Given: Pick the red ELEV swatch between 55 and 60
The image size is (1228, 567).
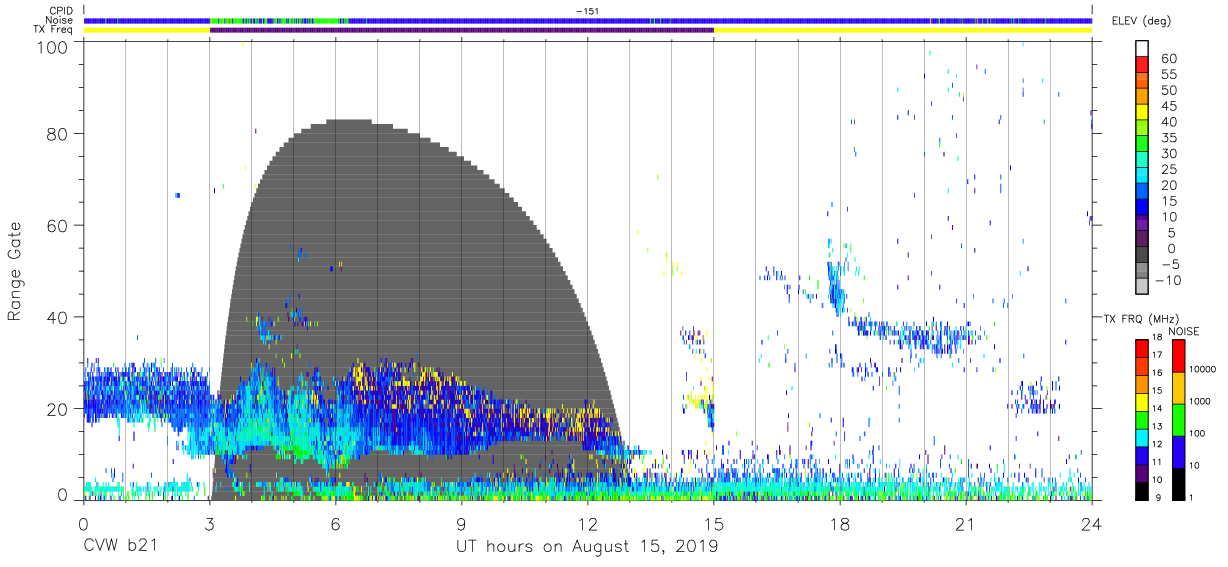Looking at the screenshot, I should point(1142,65).
